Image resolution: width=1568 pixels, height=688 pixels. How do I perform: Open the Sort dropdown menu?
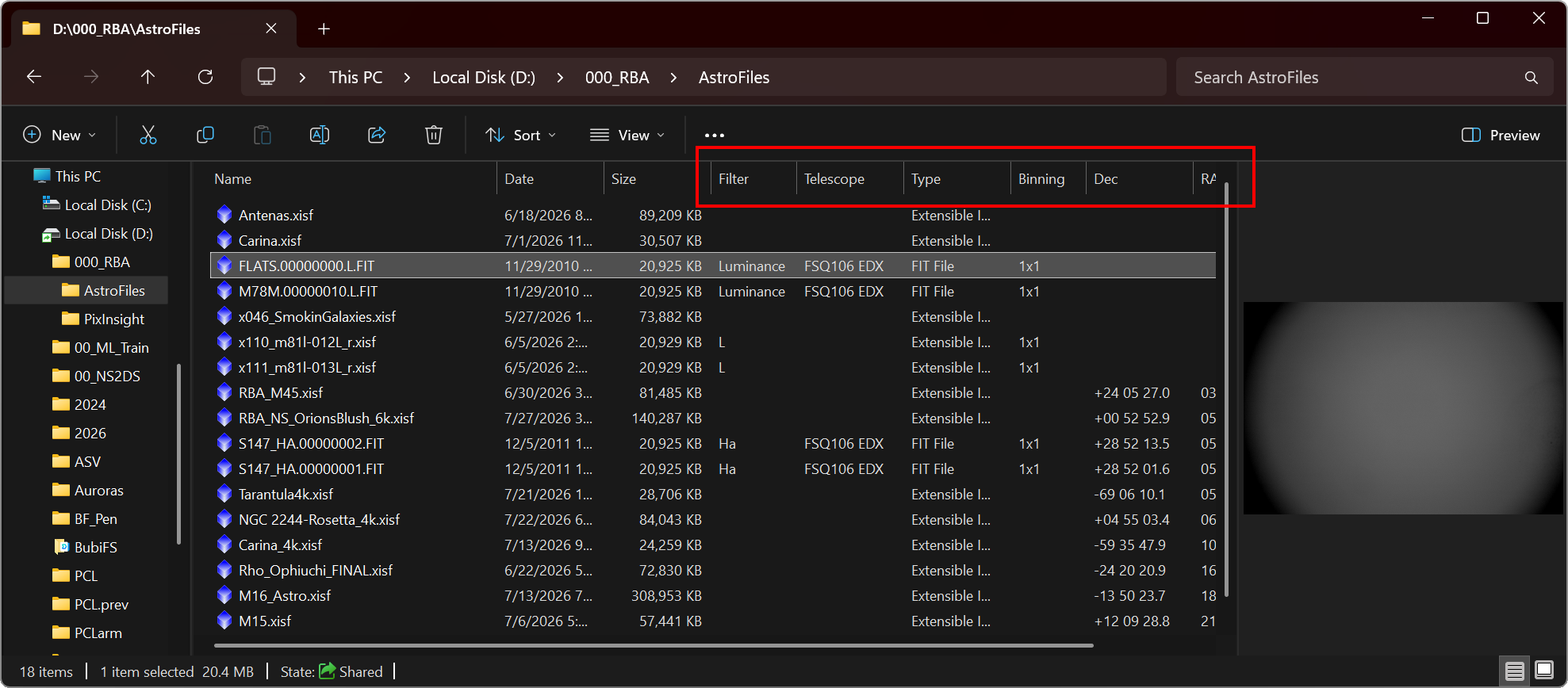tap(520, 135)
